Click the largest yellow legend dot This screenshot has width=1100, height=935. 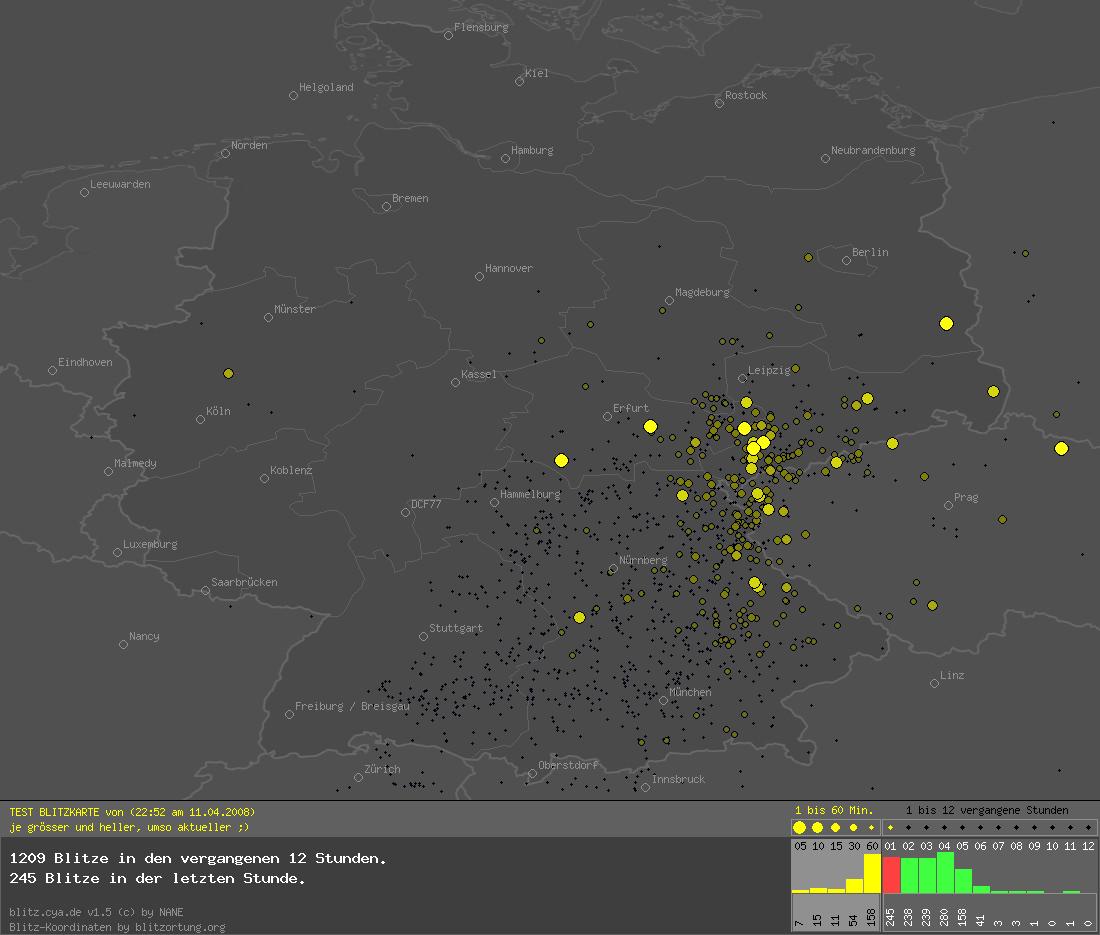click(799, 827)
